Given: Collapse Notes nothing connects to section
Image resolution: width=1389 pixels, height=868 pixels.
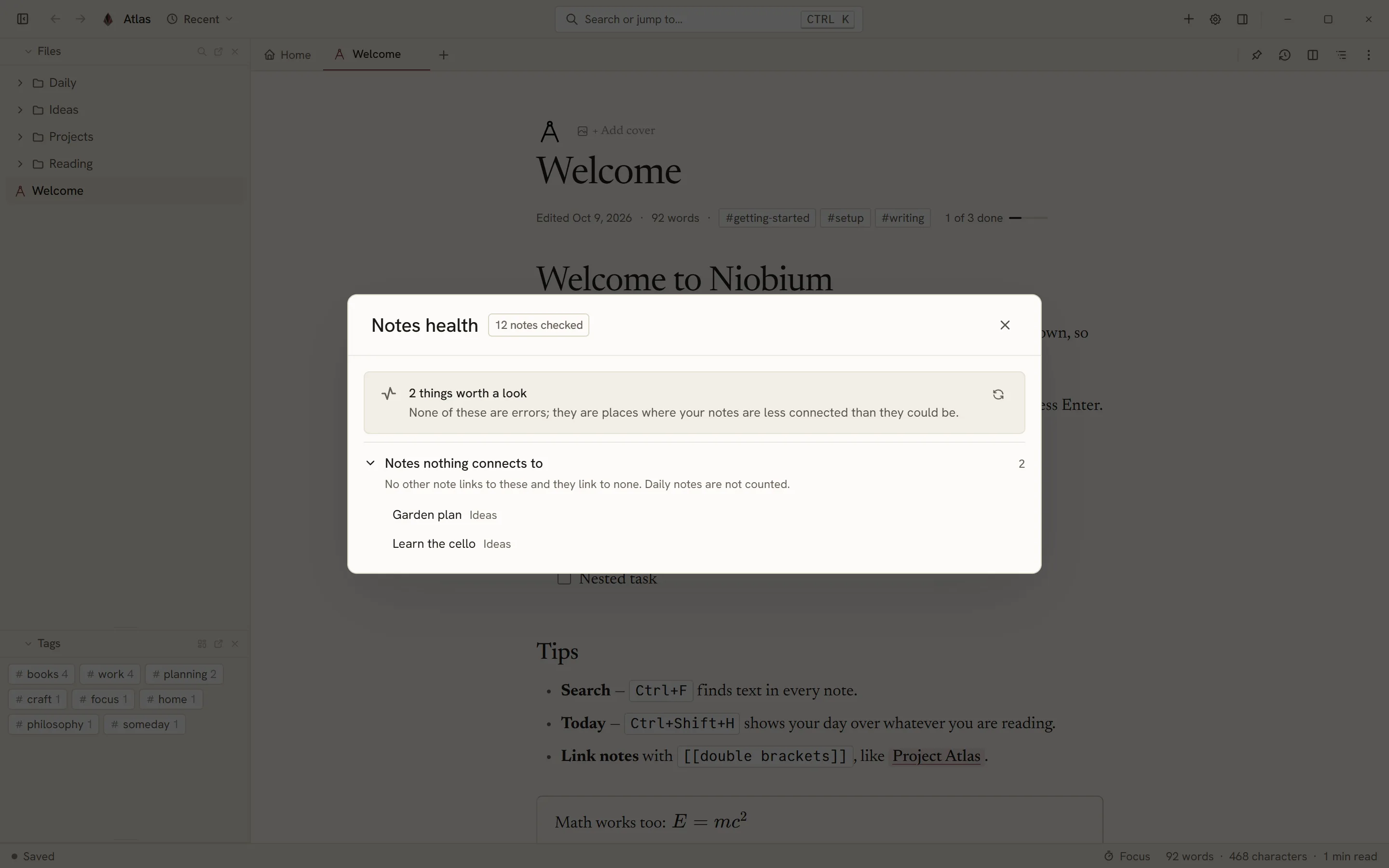Looking at the screenshot, I should (370, 463).
